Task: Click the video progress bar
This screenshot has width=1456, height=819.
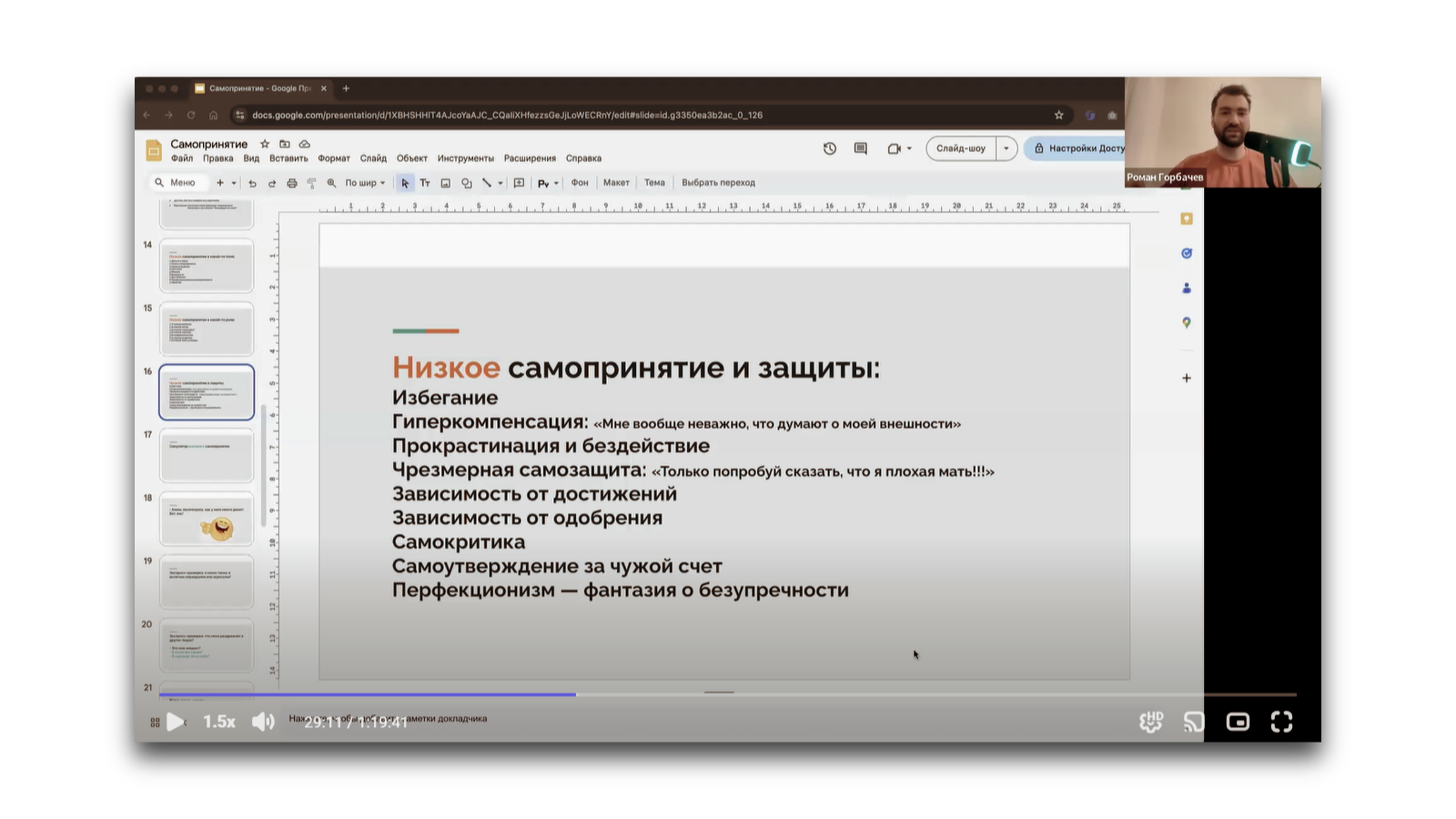Action: [x=728, y=694]
